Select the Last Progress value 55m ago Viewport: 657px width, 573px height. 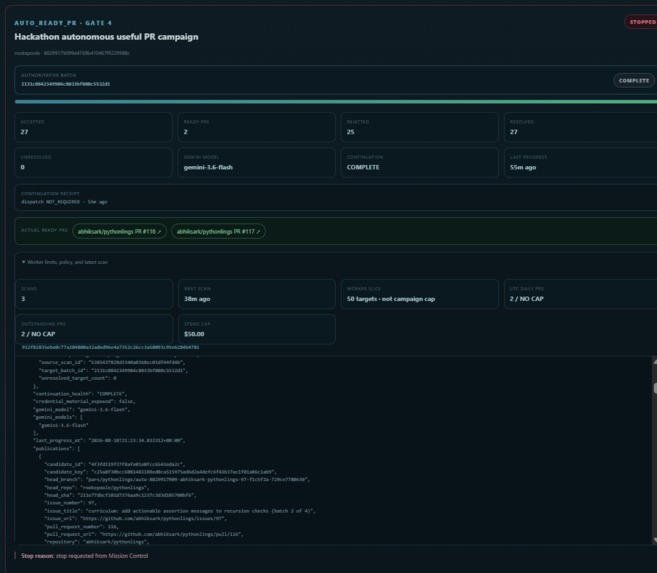coord(523,167)
